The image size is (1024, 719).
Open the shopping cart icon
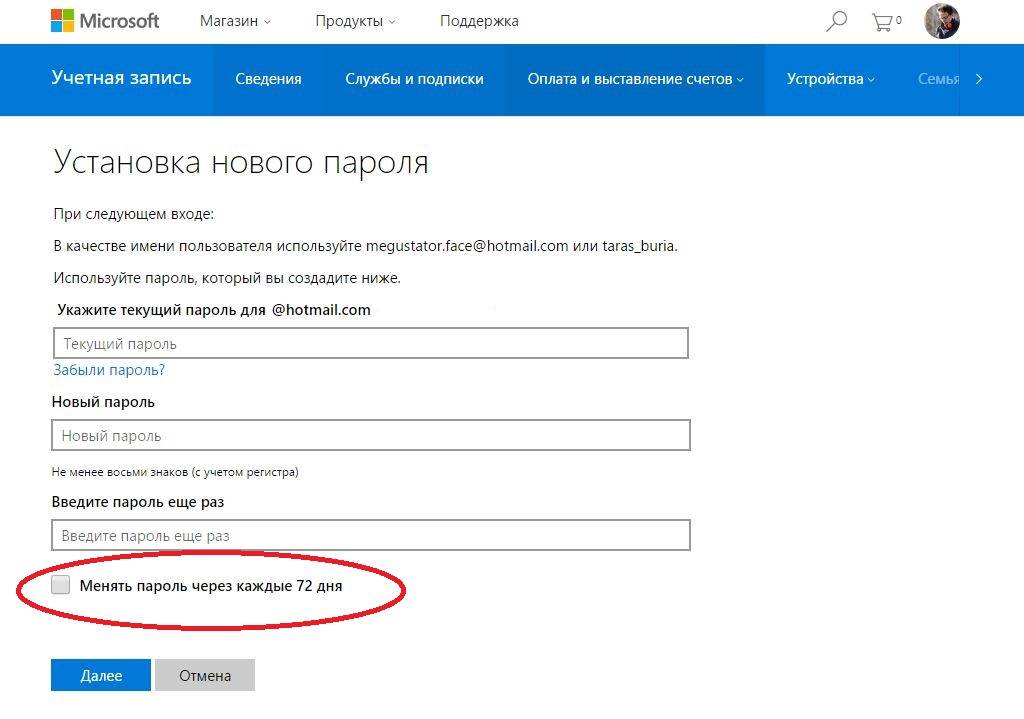coord(885,21)
